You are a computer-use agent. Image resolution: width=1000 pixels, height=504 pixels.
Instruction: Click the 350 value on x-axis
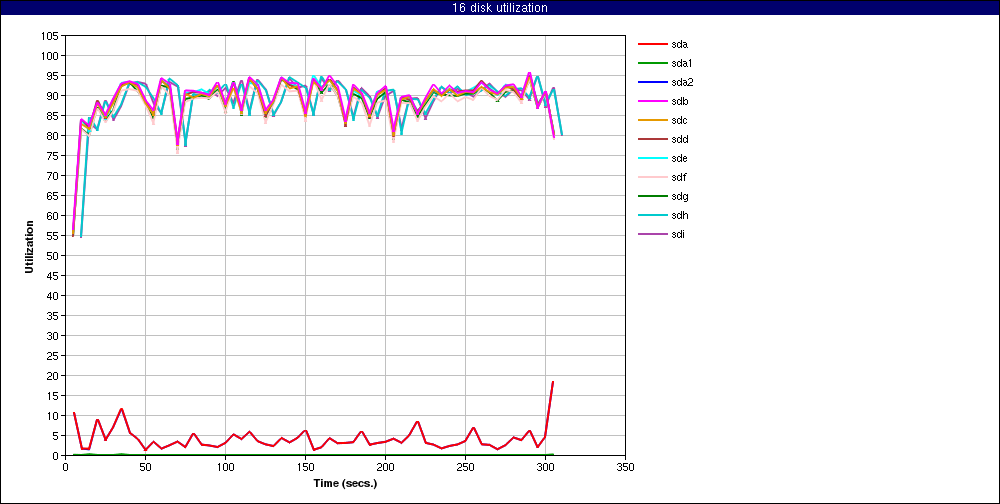pyautogui.click(x=626, y=466)
